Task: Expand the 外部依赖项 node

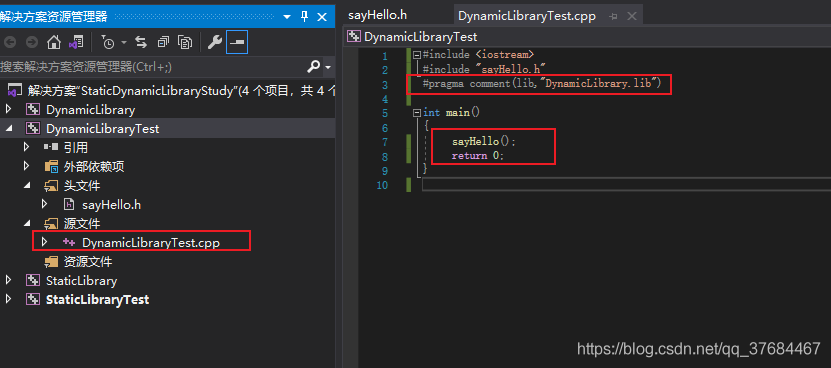Action: [26, 167]
